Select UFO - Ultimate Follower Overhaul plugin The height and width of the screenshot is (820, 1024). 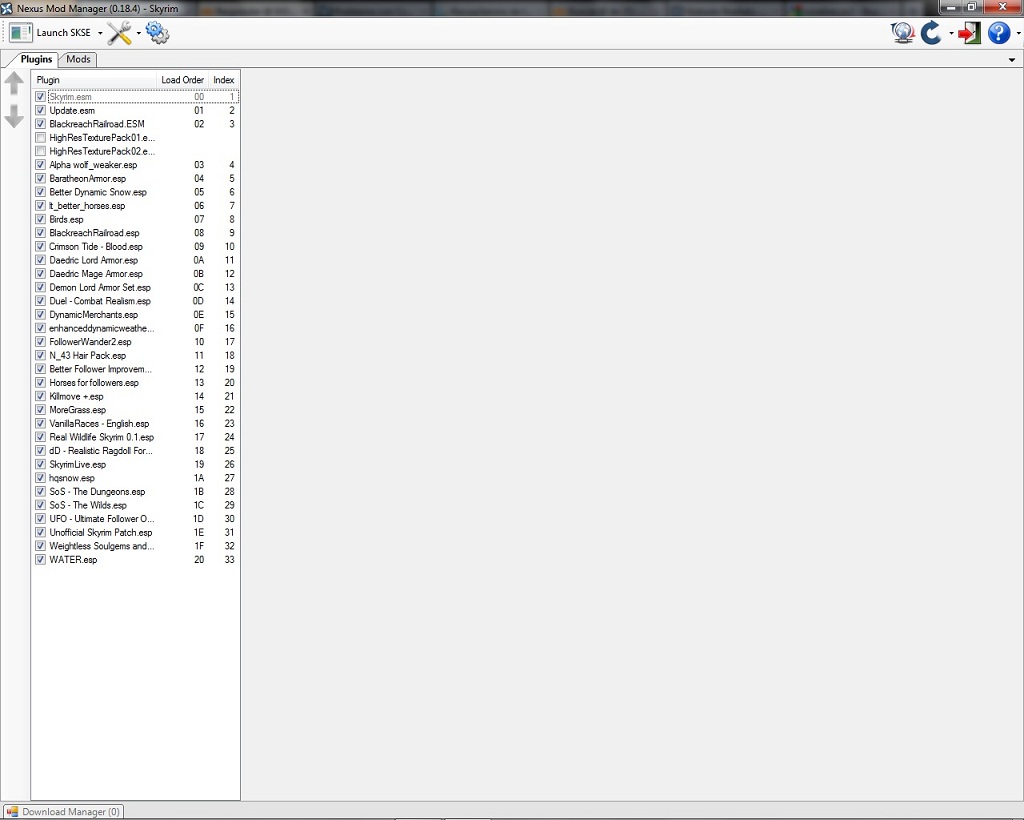[x=136, y=519]
